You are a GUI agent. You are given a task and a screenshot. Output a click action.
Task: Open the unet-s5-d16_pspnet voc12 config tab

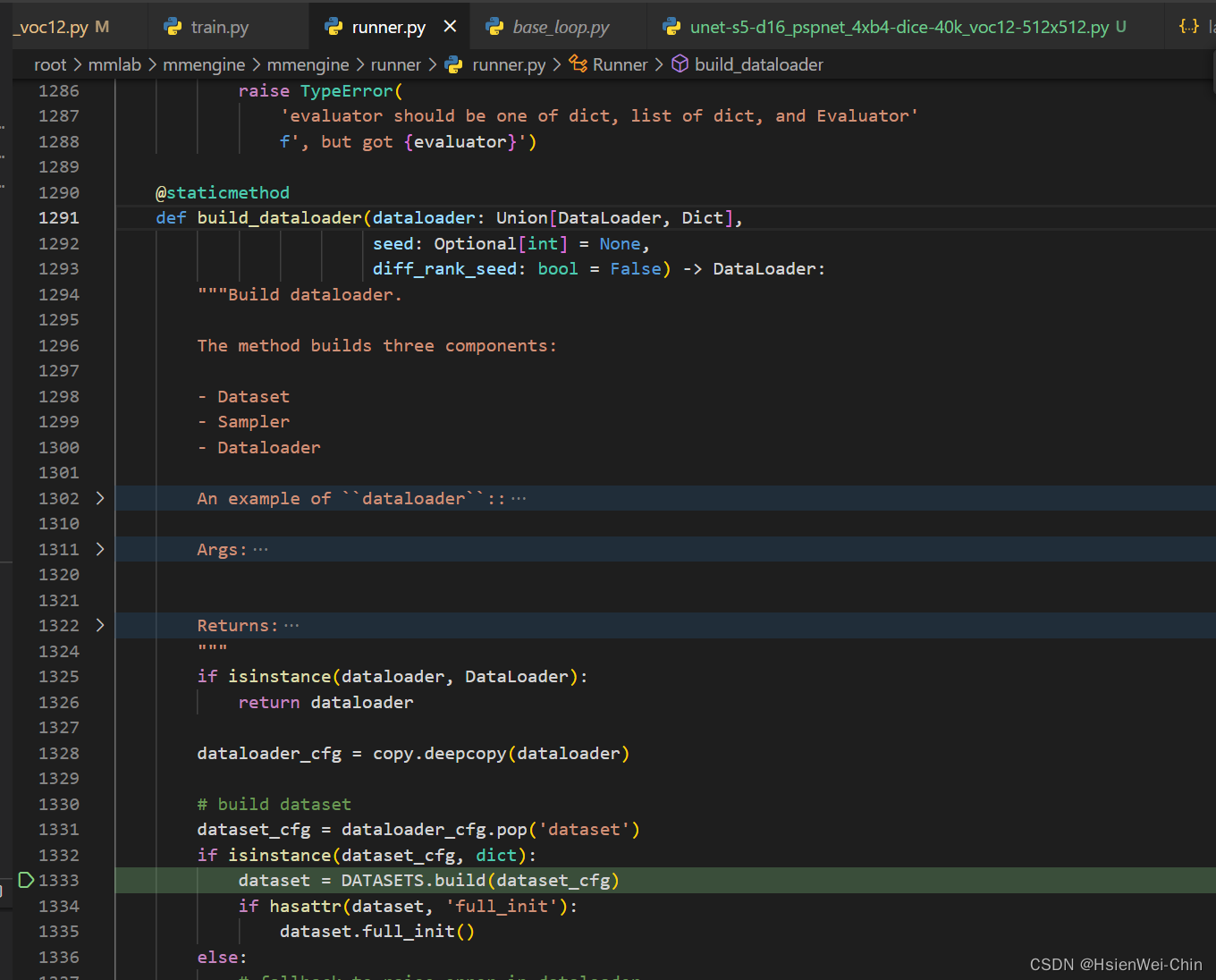click(x=899, y=27)
